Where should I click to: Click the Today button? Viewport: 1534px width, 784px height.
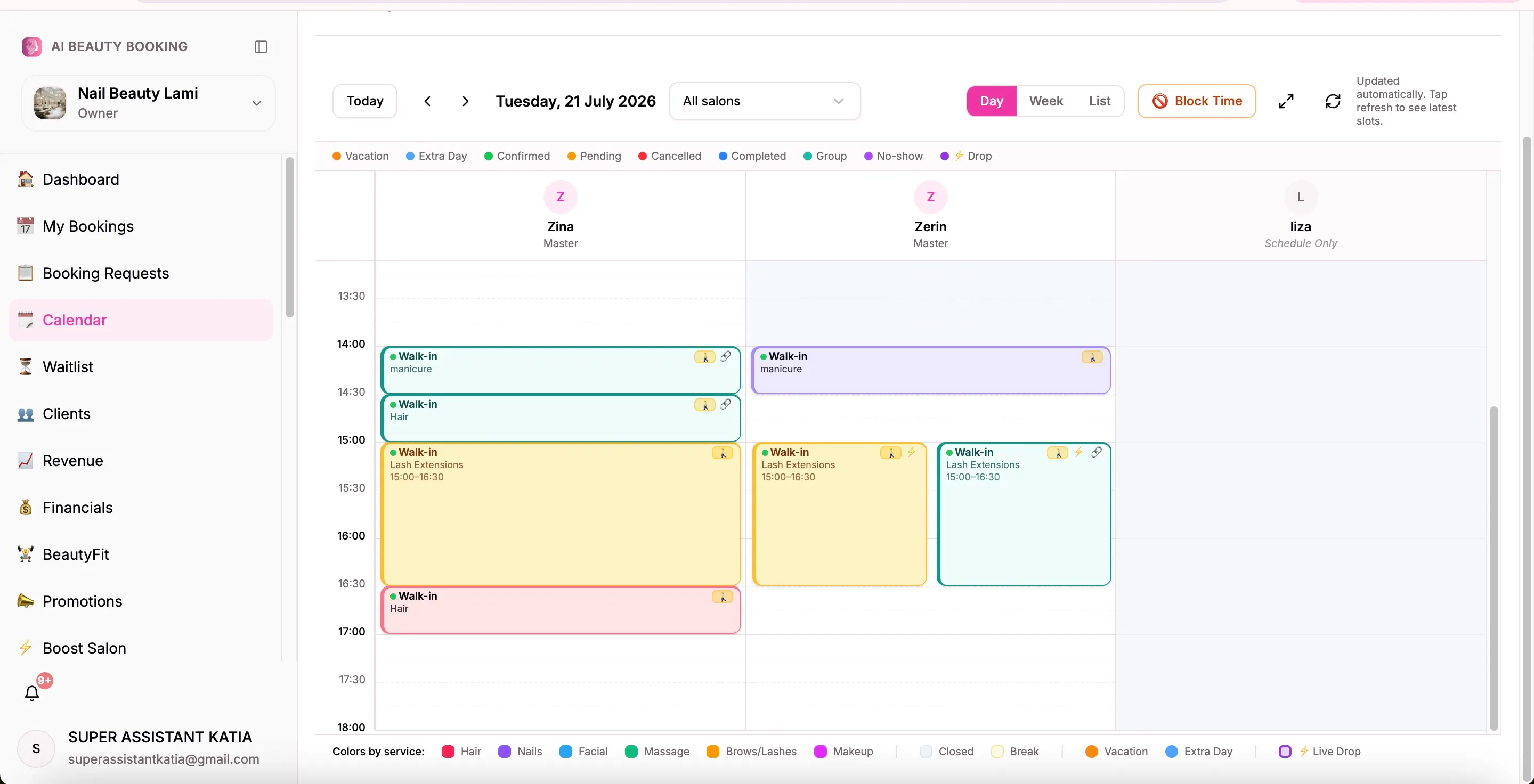click(365, 101)
